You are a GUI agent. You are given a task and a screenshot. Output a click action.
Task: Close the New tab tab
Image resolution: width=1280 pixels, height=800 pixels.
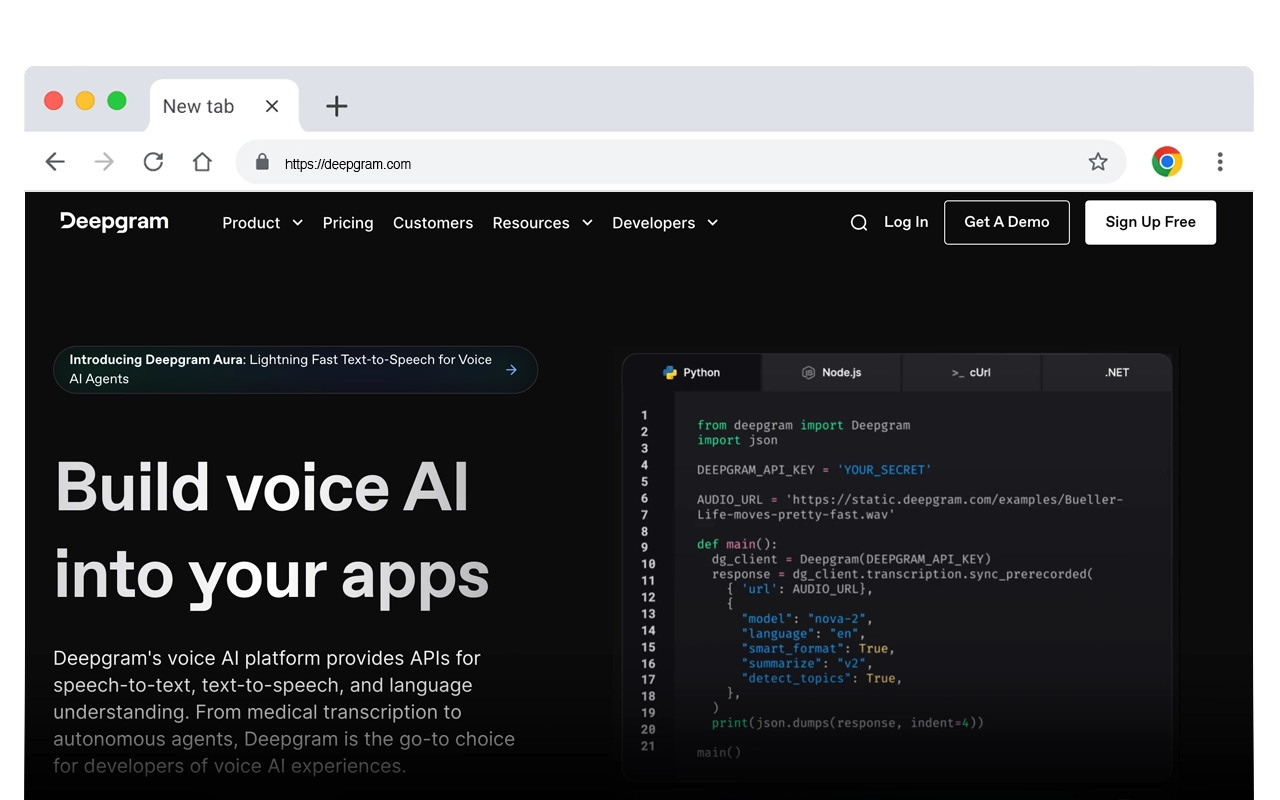pos(272,106)
